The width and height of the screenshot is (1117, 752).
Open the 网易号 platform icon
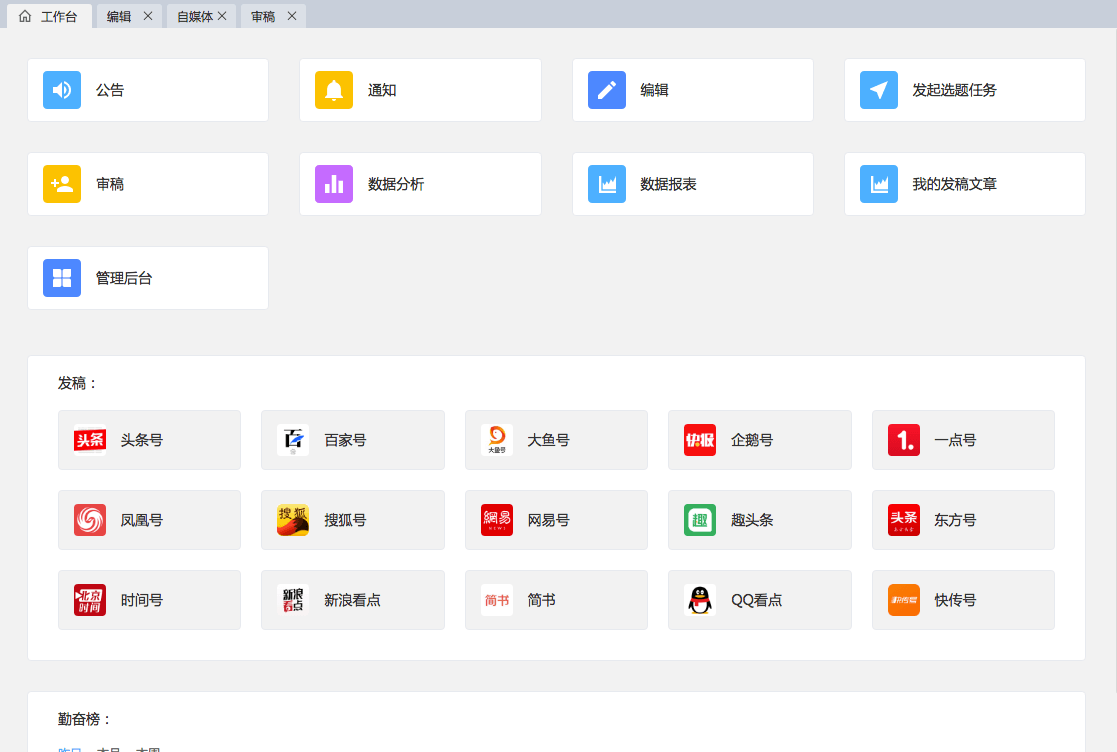(497, 520)
